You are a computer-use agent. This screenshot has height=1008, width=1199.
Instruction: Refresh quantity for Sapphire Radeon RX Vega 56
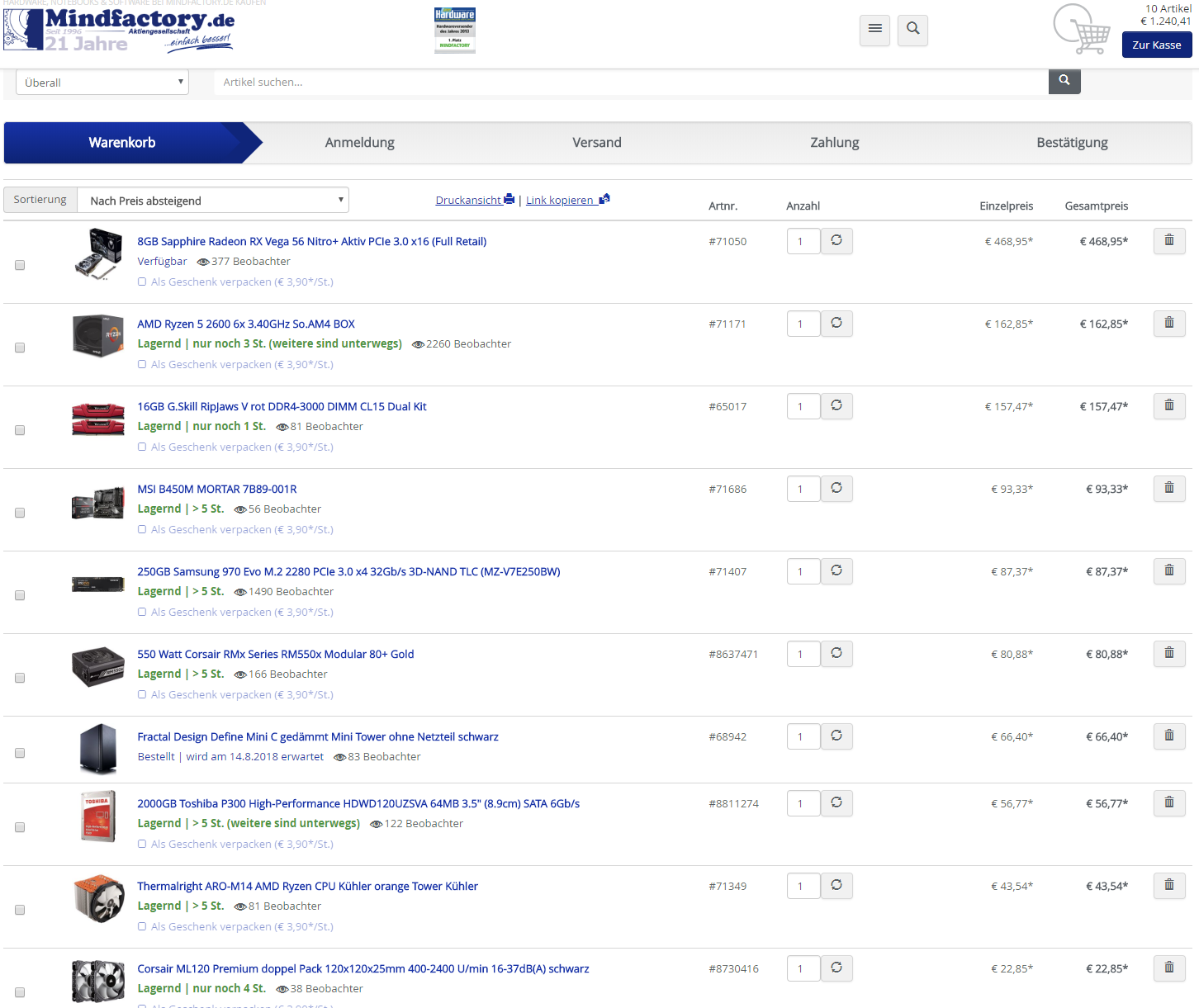click(x=836, y=240)
